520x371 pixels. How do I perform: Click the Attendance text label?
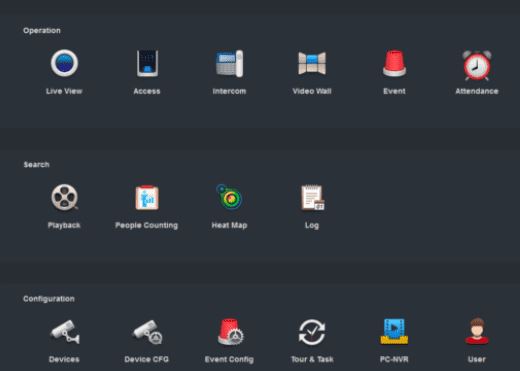pos(477,91)
